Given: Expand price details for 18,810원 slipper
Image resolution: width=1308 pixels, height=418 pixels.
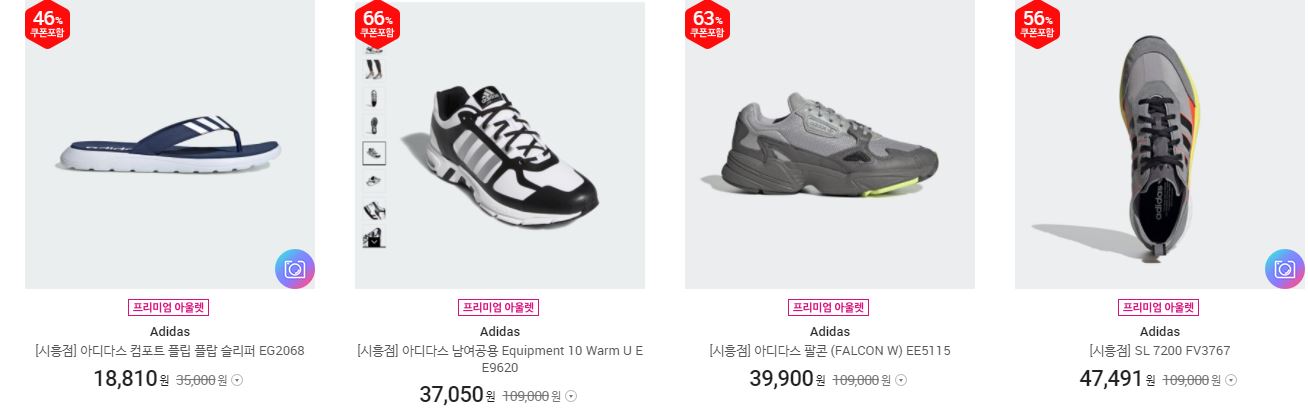Looking at the screenshot, I should click(238, 380).
